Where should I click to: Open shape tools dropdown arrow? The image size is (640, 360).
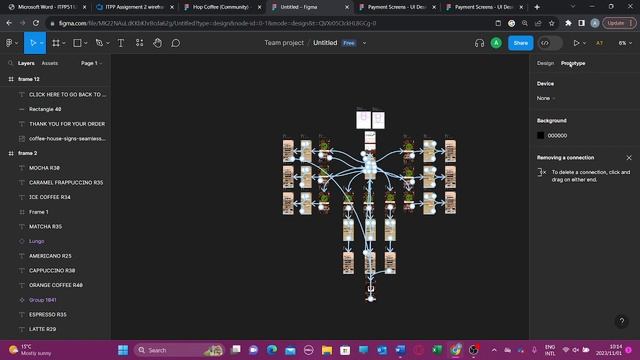point(85,43)
